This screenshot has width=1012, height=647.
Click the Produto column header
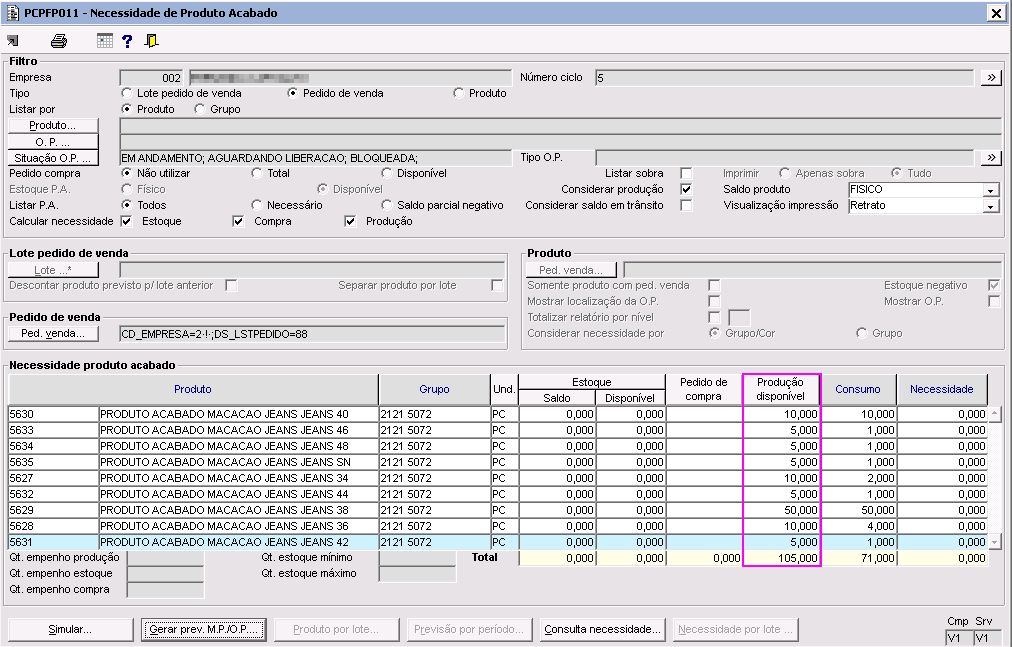(x=193, y=389)
